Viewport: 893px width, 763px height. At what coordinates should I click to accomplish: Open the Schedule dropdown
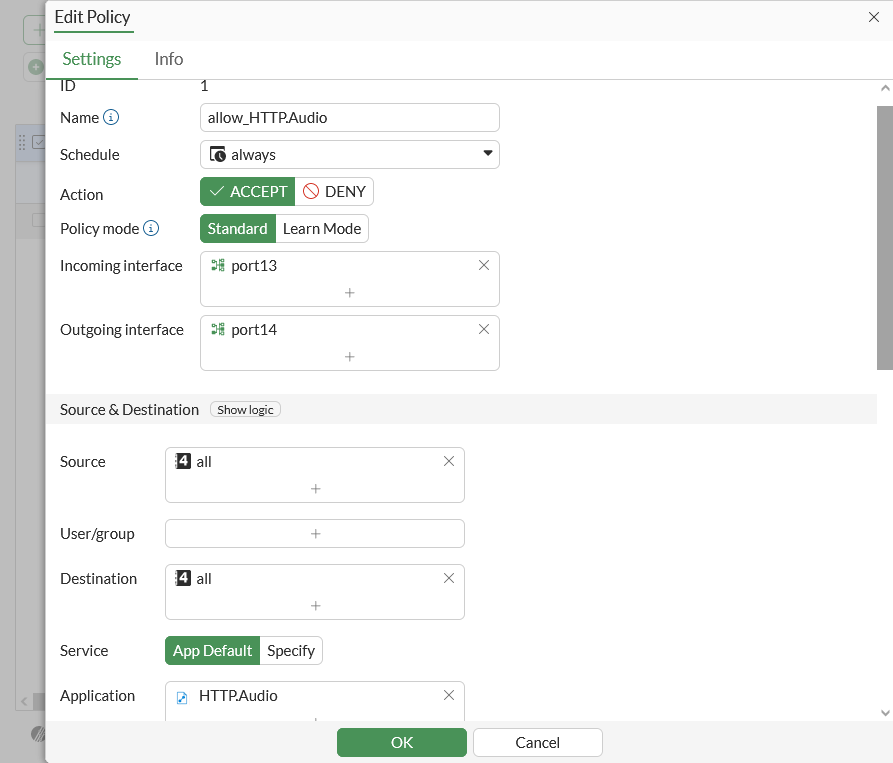pos(350,155)
